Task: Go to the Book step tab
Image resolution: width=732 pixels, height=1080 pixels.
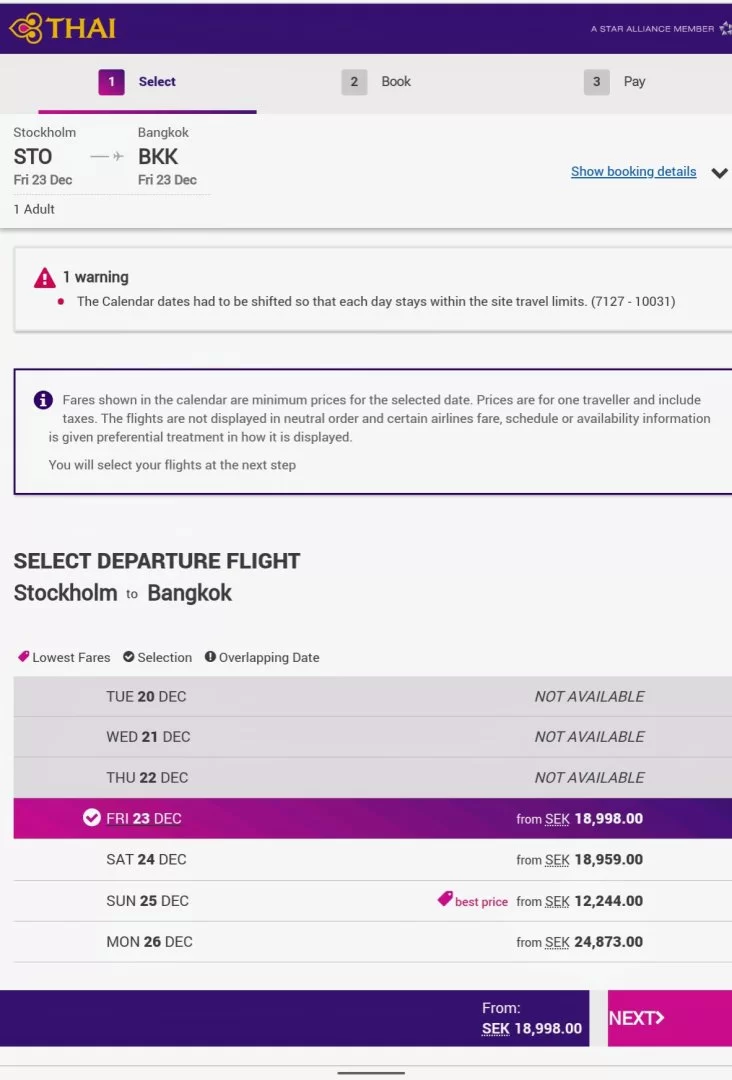Action: click(378, 82)
